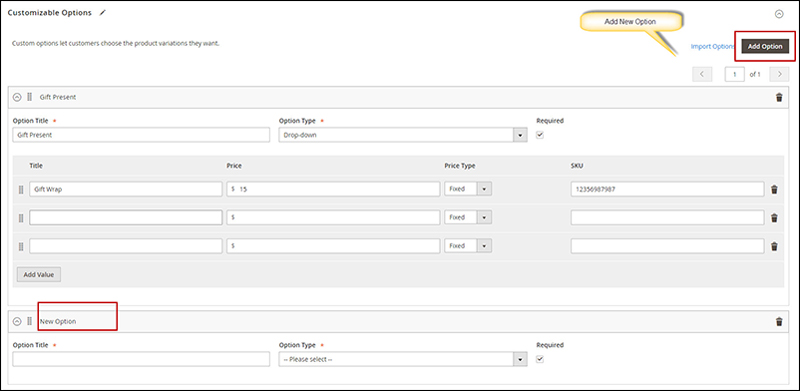Image resolution: width=800 pixels, height=391 pixels.
Task: Open Price Type dropdown in third value row
Action: point(468,246)
